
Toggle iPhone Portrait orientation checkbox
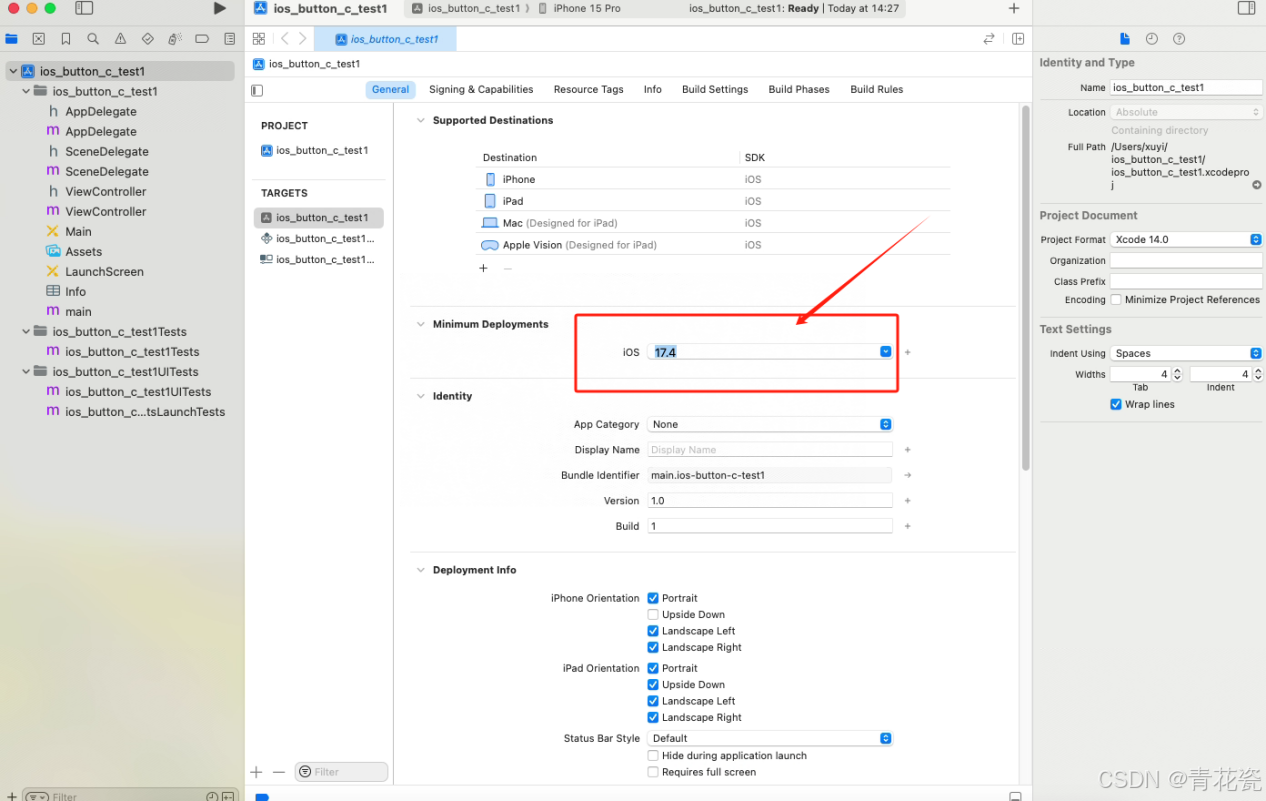coord(653,598)
